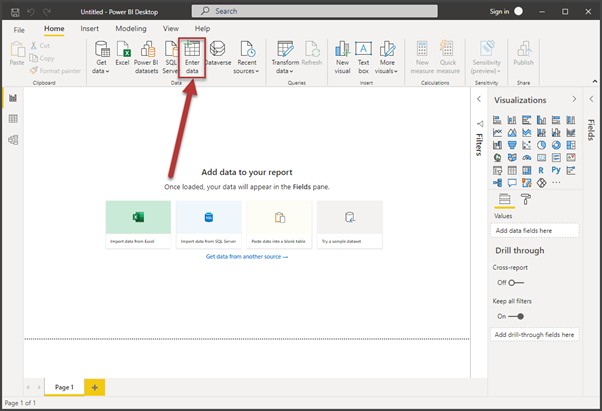Select the Pie chart visualization
Viewport: 602px width, 411px height.
click(x=541, y=145)
